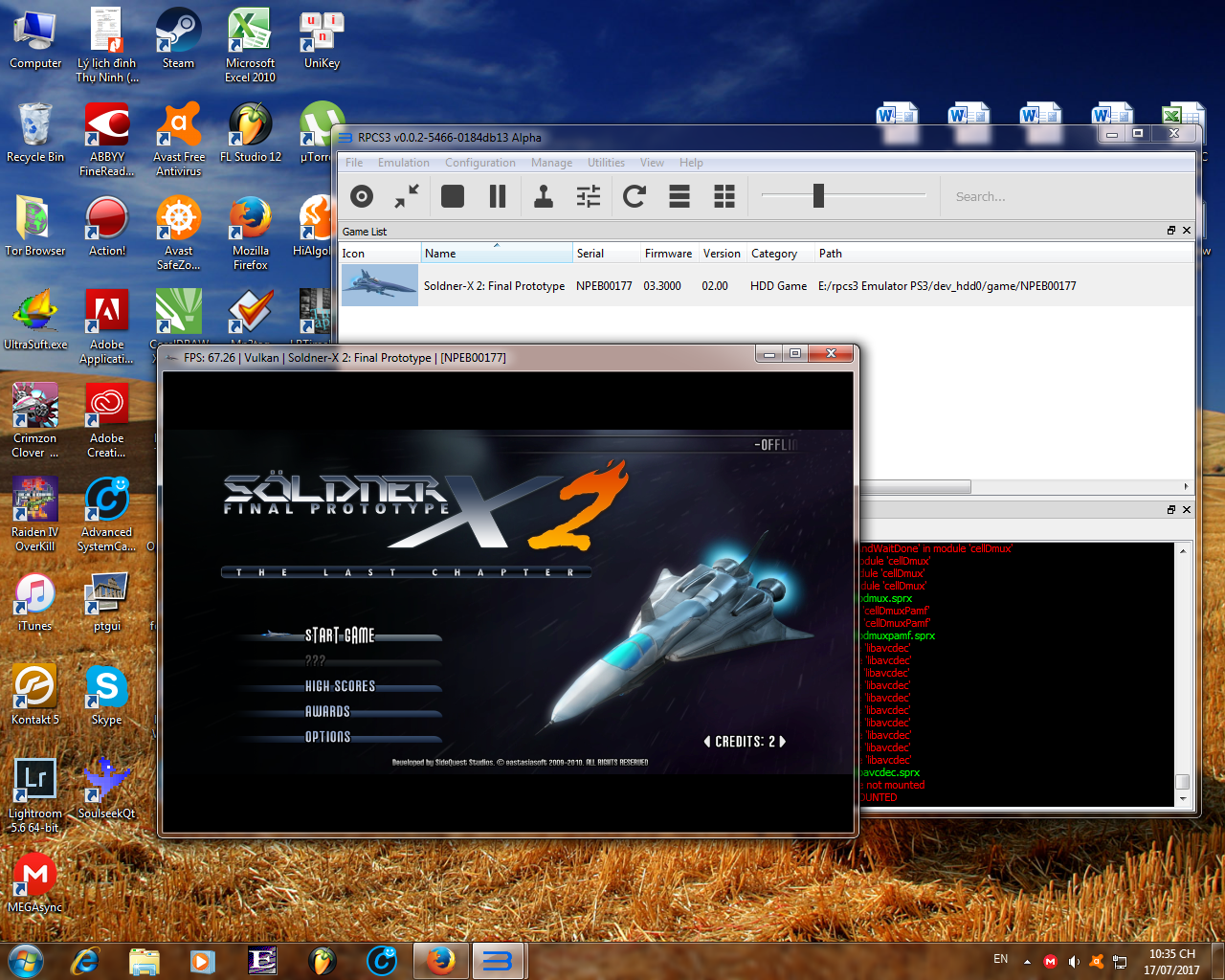Click the game Search field
This screenshot has width=1225, height=980.
(1062, 197)
